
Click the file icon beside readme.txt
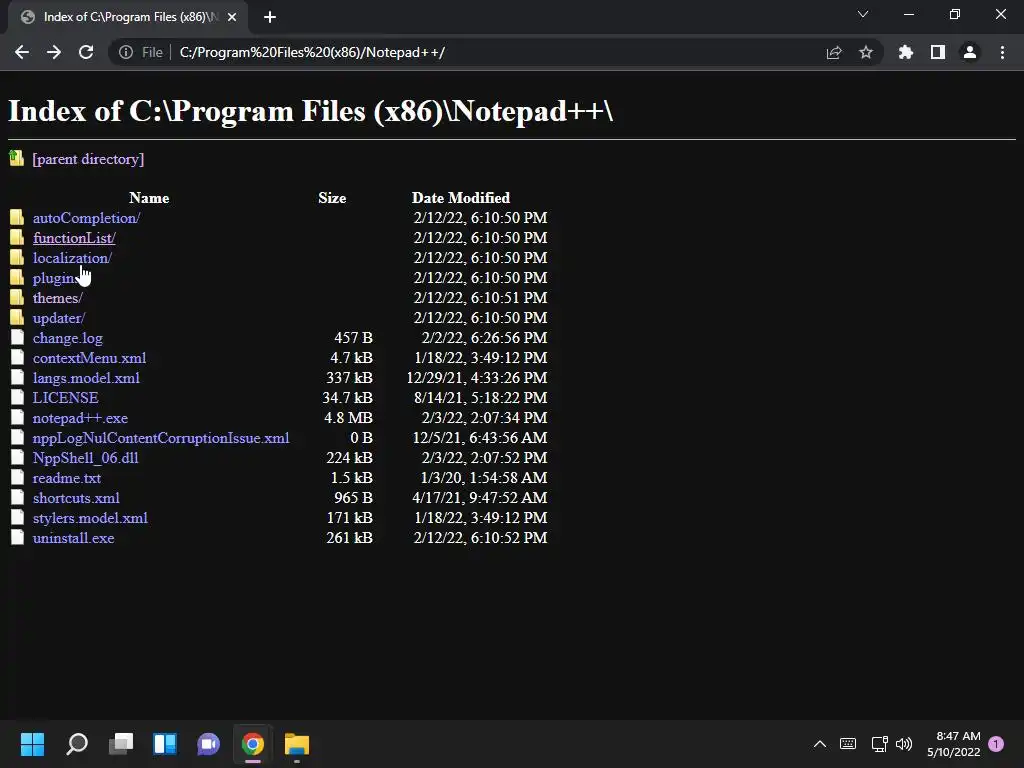pyautogui.click(x=18, y=477)
